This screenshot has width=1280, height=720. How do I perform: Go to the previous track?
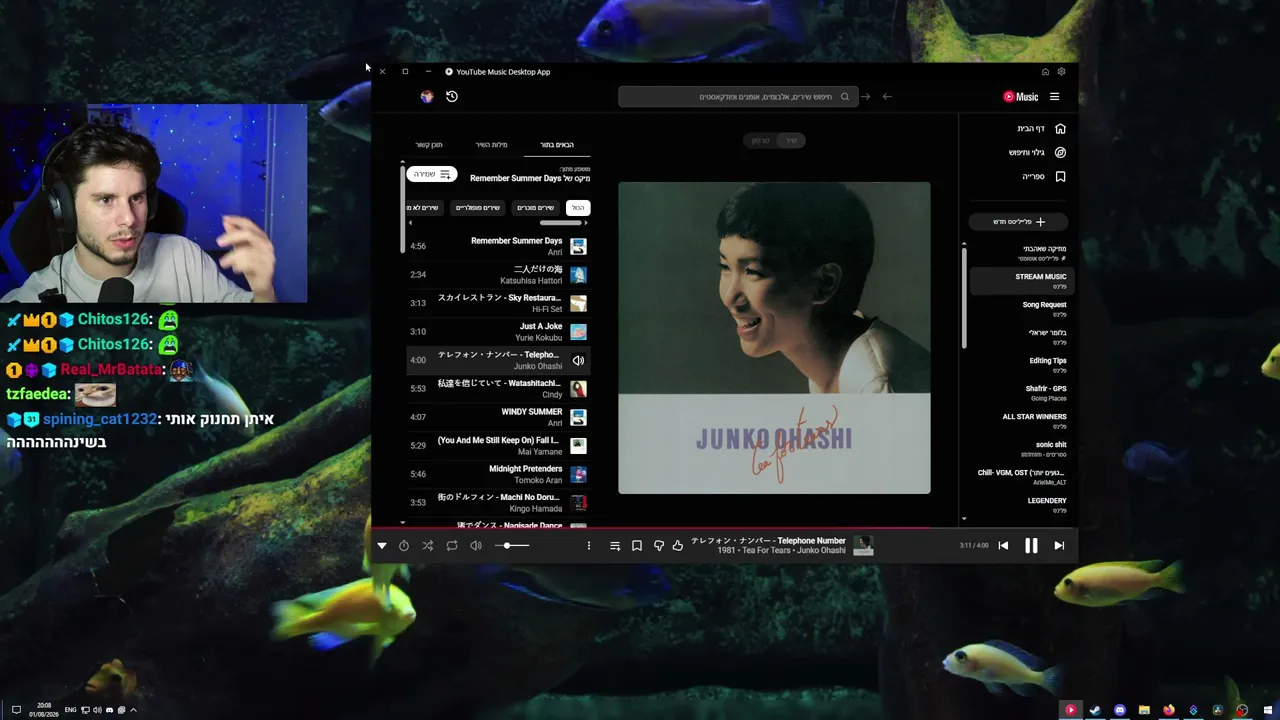click(1003, 546)
